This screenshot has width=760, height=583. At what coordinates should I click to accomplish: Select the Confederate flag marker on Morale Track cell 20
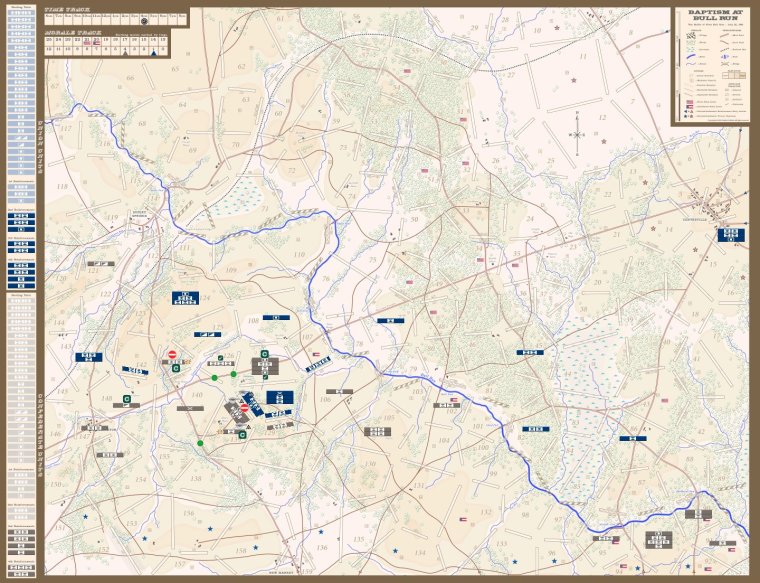pos(96,43)
